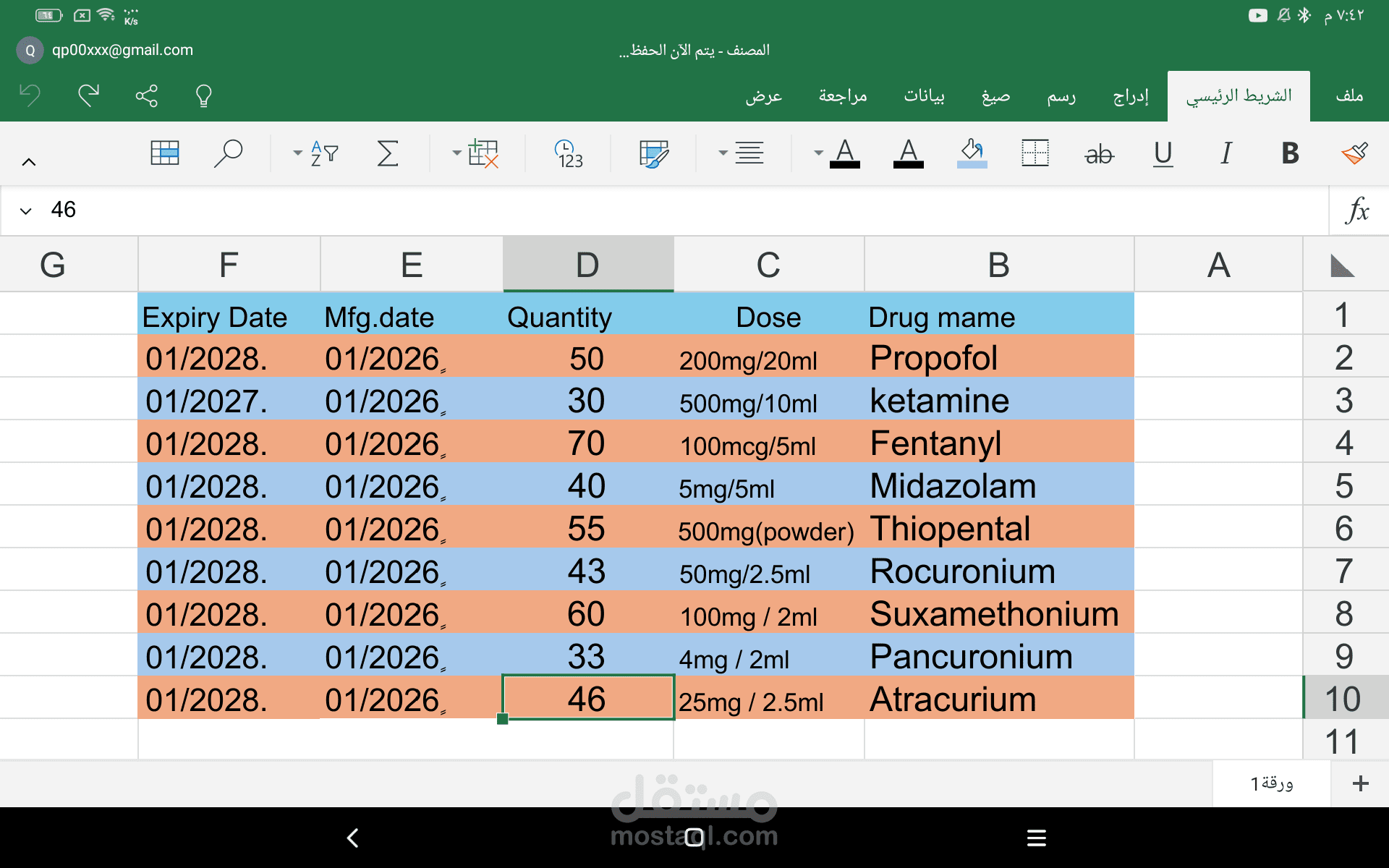The height and width of the screenshot is (868, 1389).
Task: Toggle Underline formatting
Action: (1162, 153)
